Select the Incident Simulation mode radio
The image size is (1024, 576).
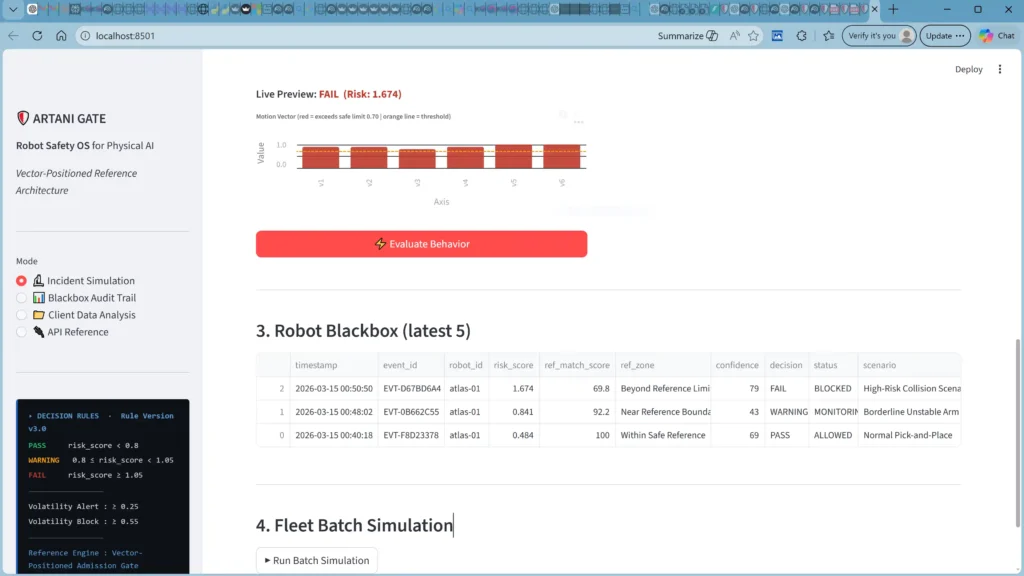(x=22, y=281)
